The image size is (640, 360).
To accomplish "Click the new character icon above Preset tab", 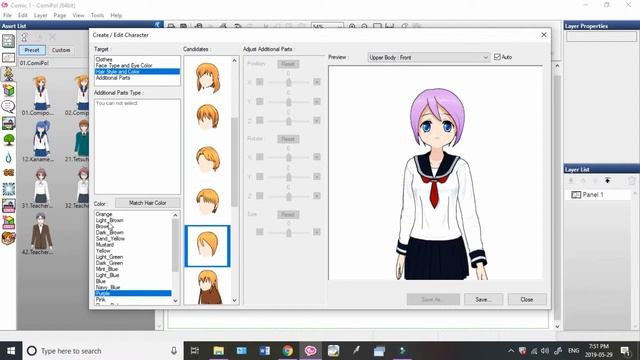I will (x=24, y=37).
